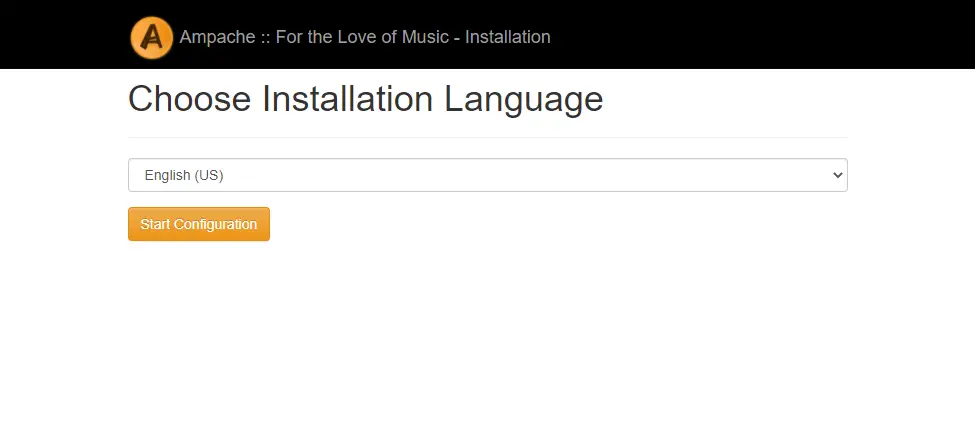This screenshot has height=424, width=975.
Task: Click the middle of the language select field
Action: tap(488, 175)
